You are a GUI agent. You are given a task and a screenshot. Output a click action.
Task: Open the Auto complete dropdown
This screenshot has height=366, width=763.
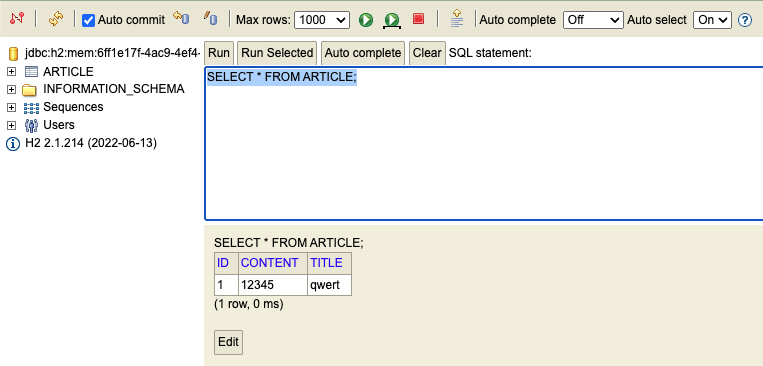(593, 20)
